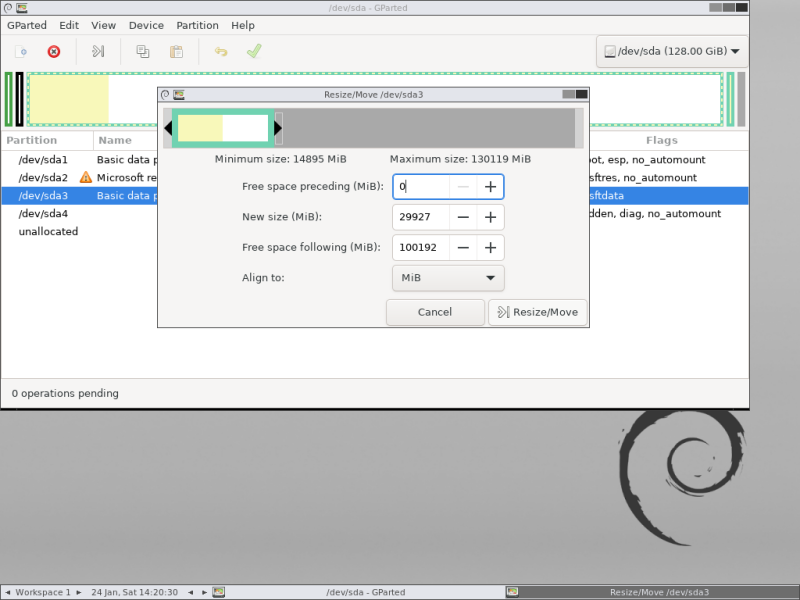Click the Paste partition toolbar icon
The image size is (800, 600).
pos(177,52)
